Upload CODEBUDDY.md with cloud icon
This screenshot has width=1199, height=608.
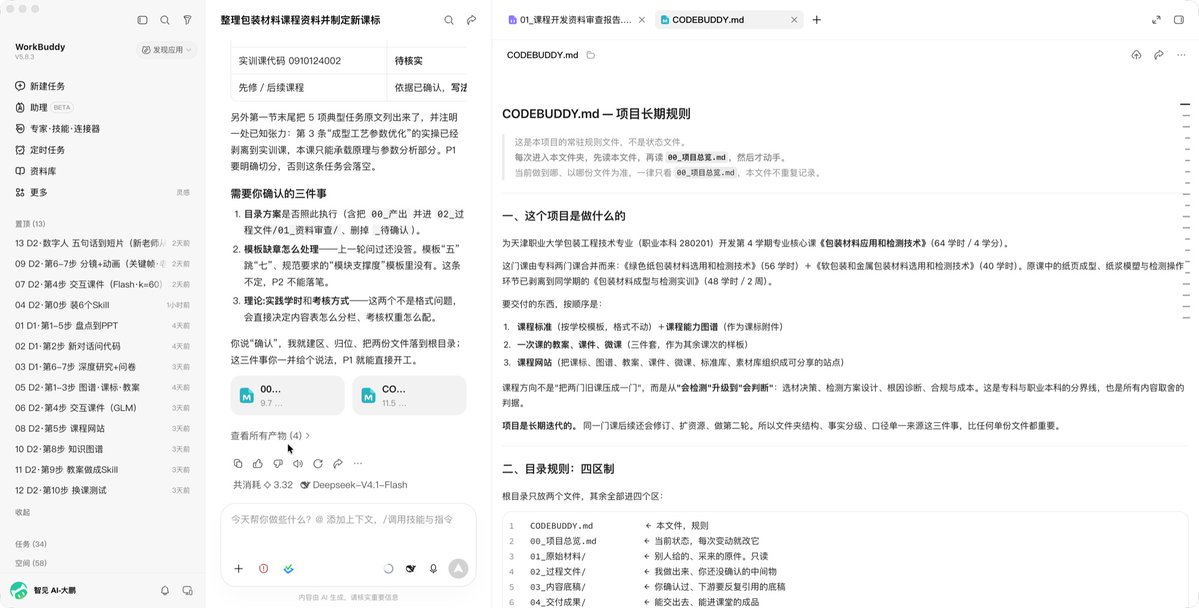point(1136,55)
